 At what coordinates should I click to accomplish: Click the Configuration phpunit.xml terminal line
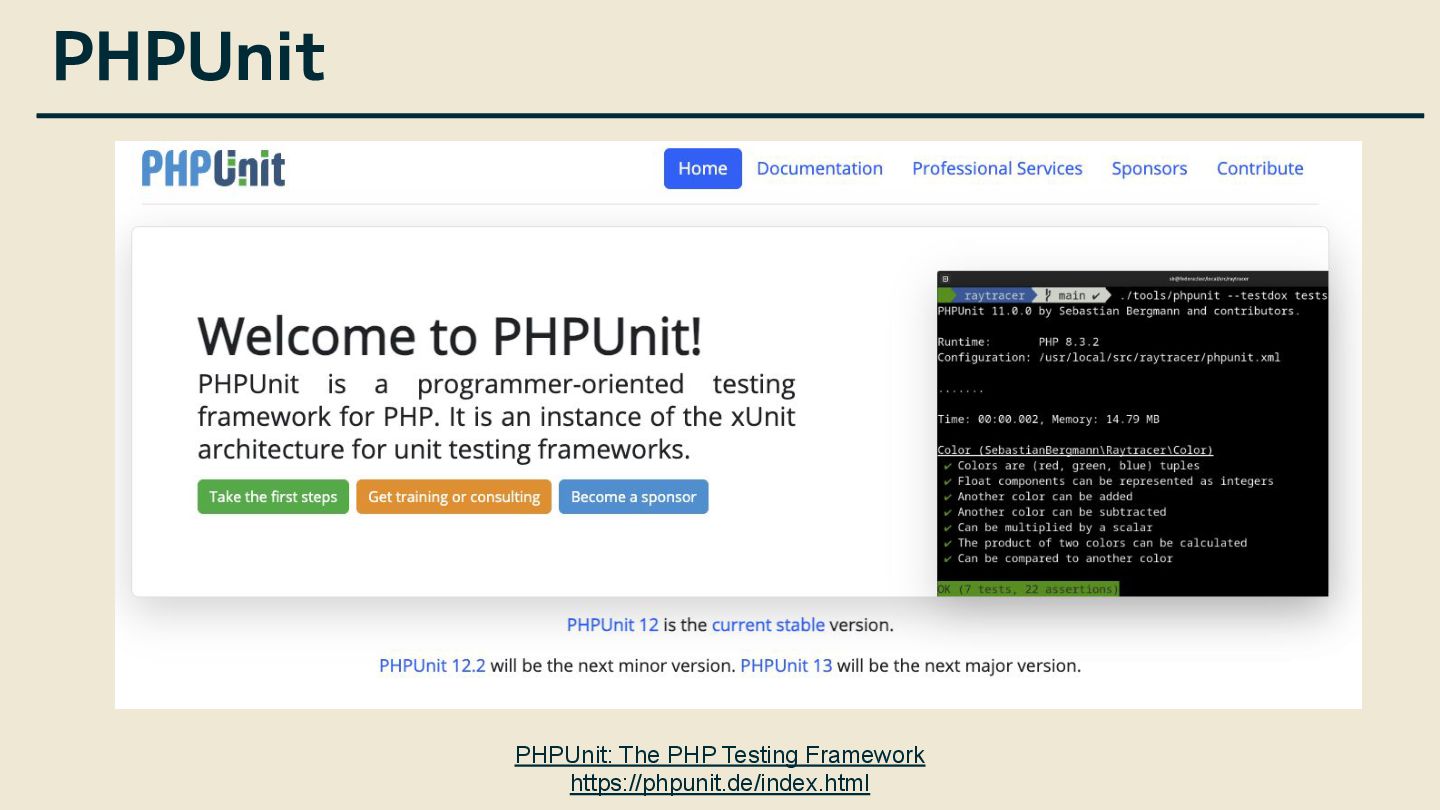(1108, 357)
